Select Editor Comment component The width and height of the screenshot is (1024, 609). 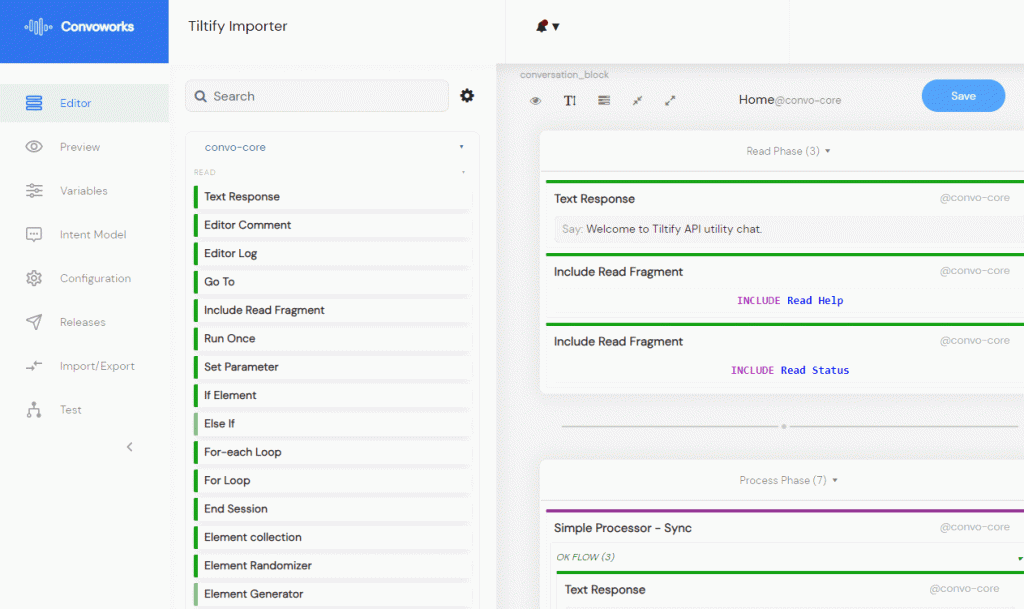tap(333, 225)
